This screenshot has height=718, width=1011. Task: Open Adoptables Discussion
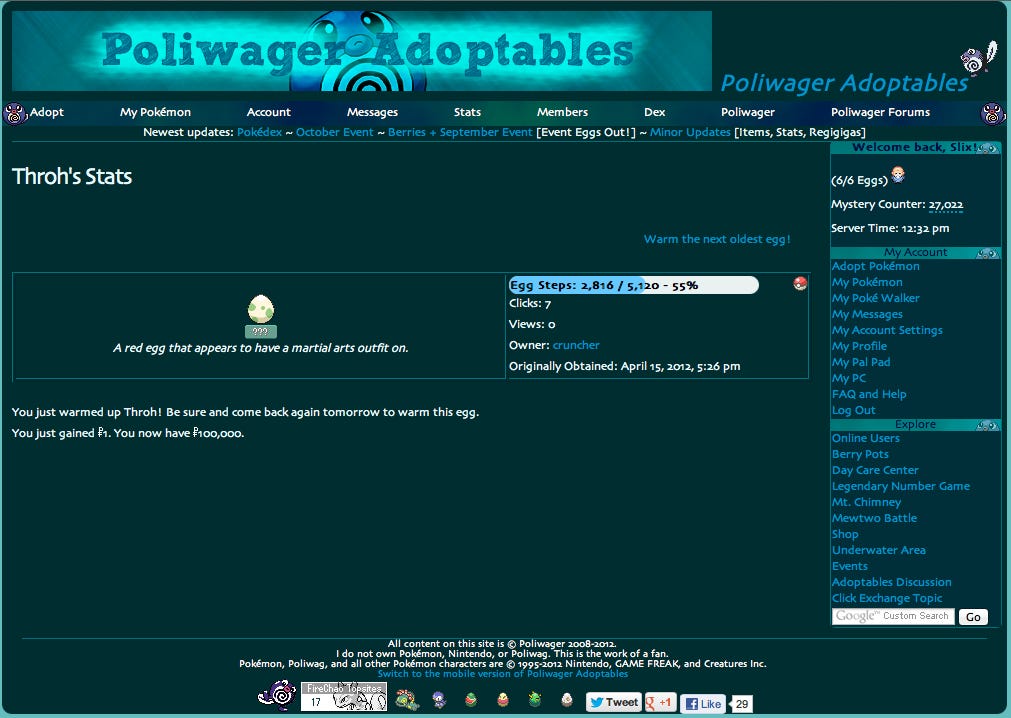[892, 582]
